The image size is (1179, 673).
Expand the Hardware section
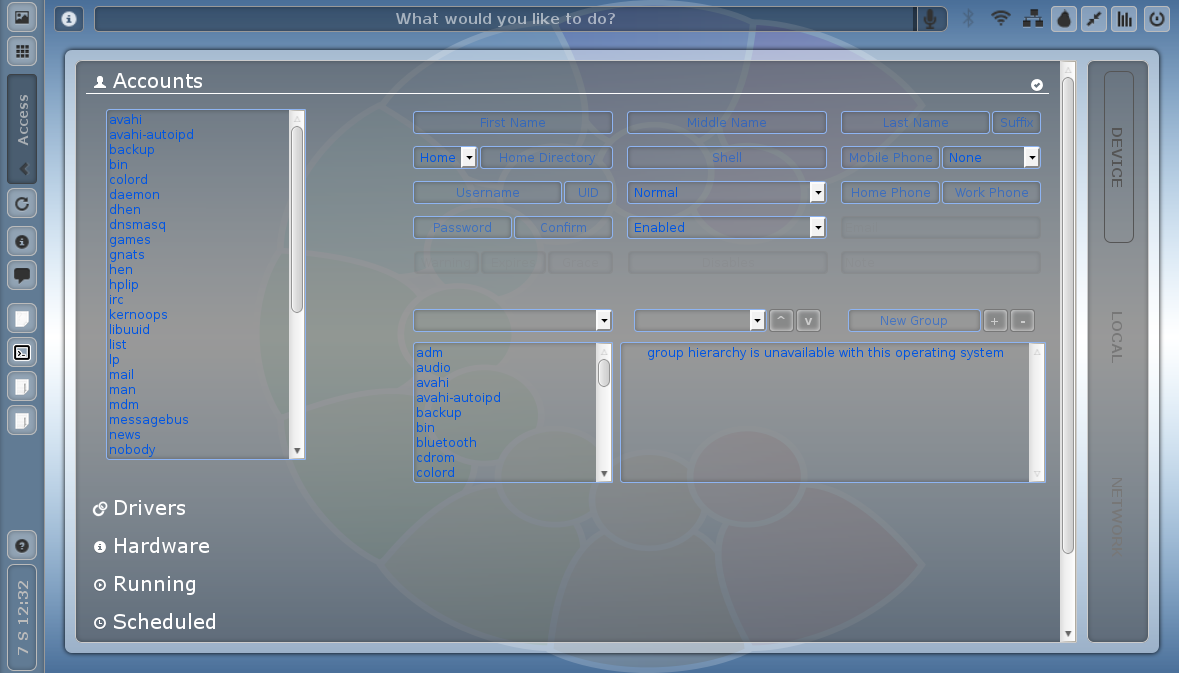coord(161,546)
